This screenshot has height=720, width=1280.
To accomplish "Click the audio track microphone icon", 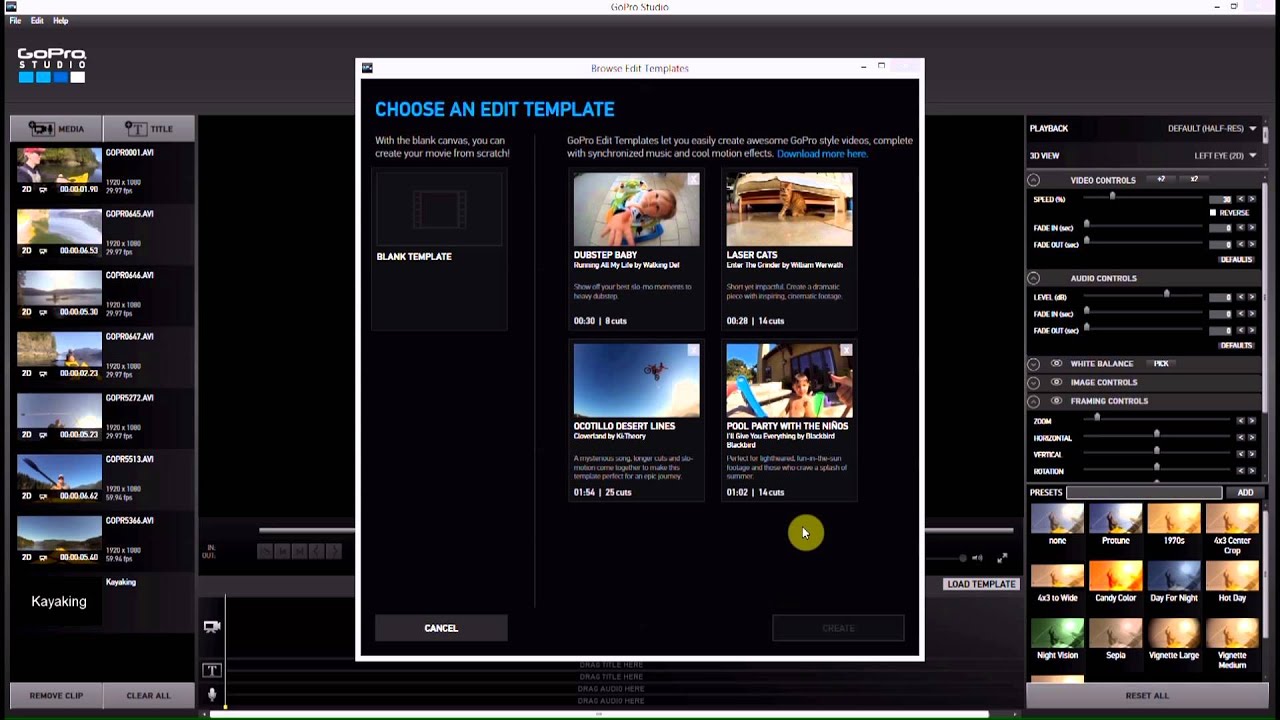I will (212, 694).
